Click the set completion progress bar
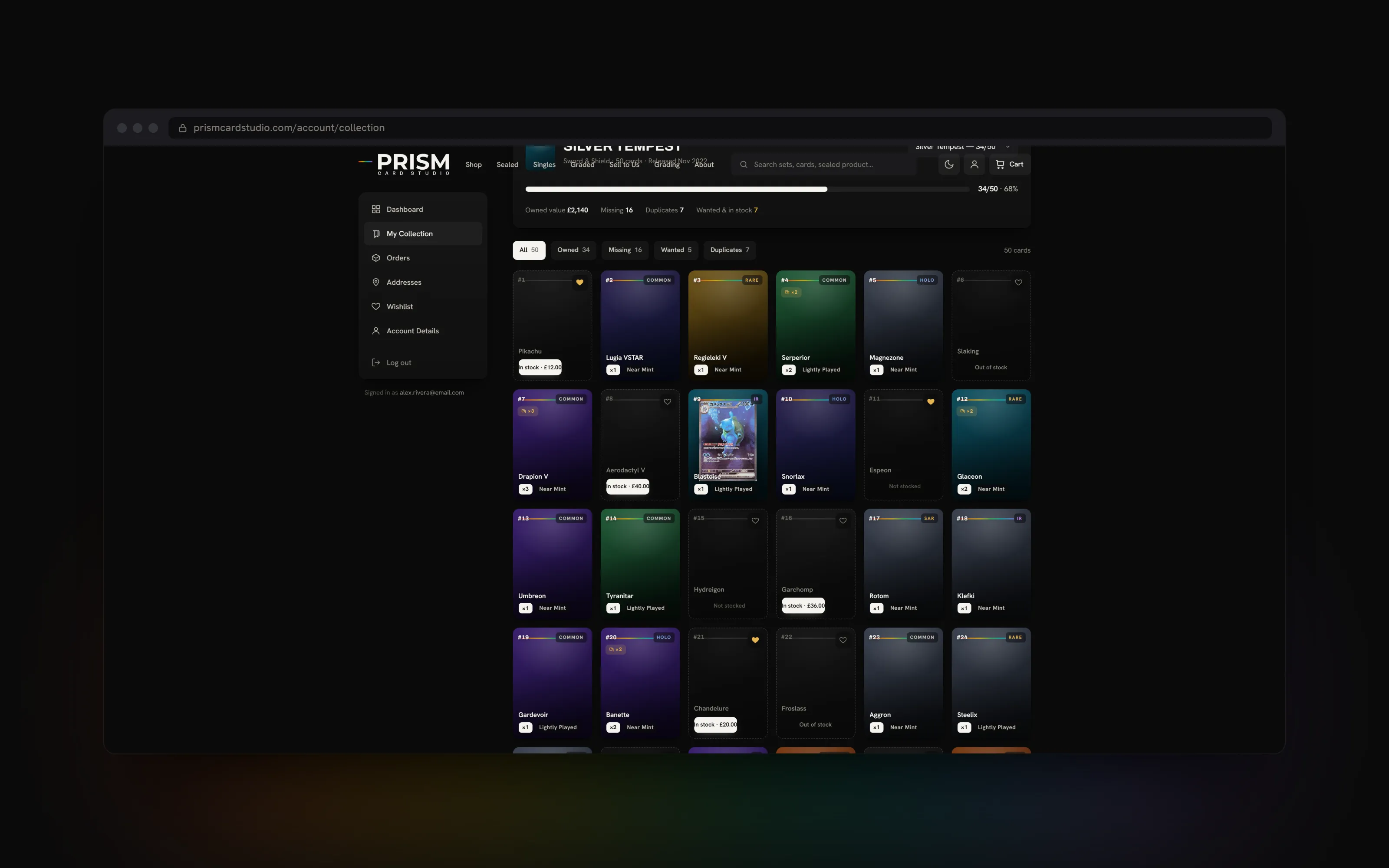Viewport: 1389px width, 868px height. coord(747,189)
